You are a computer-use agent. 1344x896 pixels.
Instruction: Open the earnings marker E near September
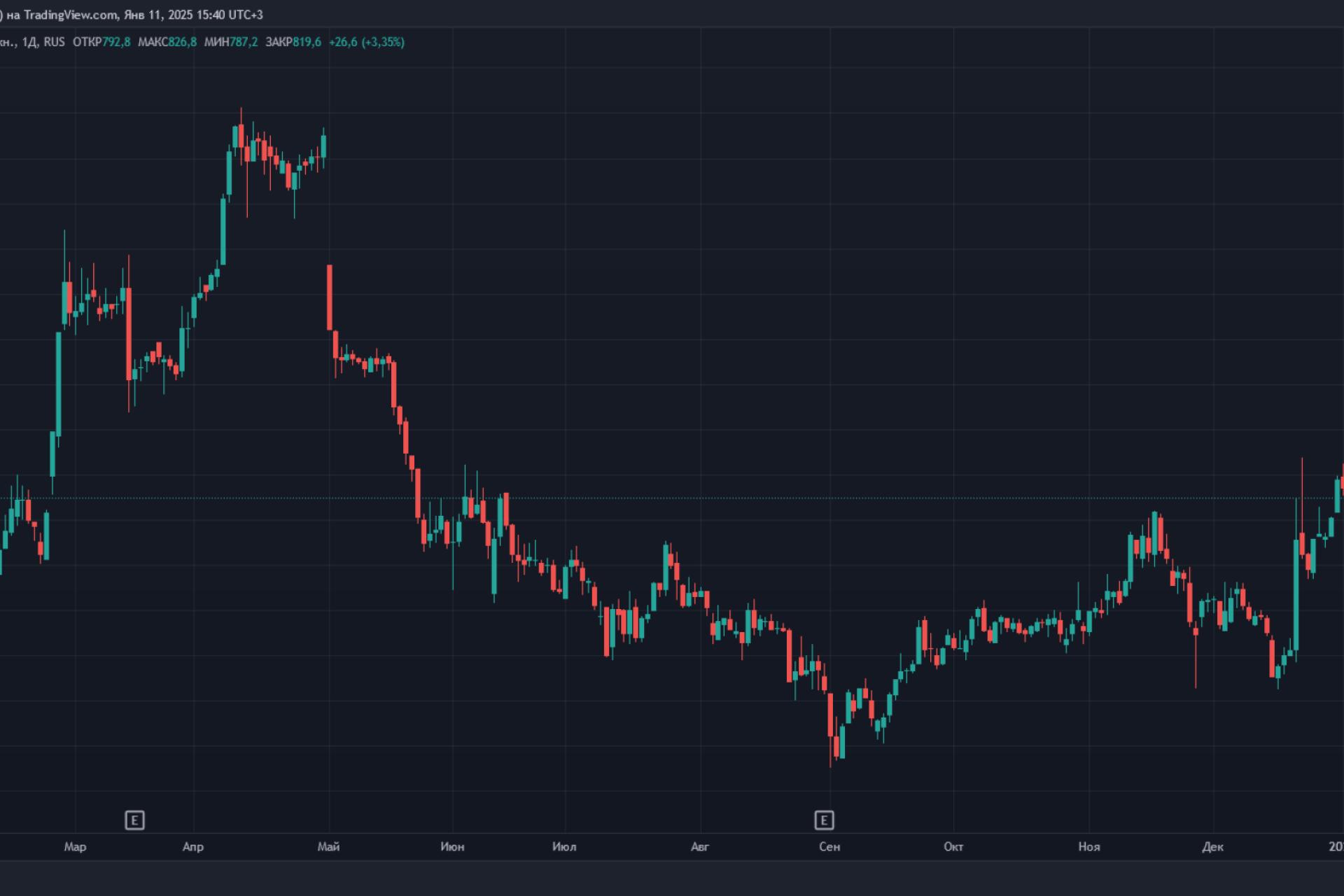point(824,820)
